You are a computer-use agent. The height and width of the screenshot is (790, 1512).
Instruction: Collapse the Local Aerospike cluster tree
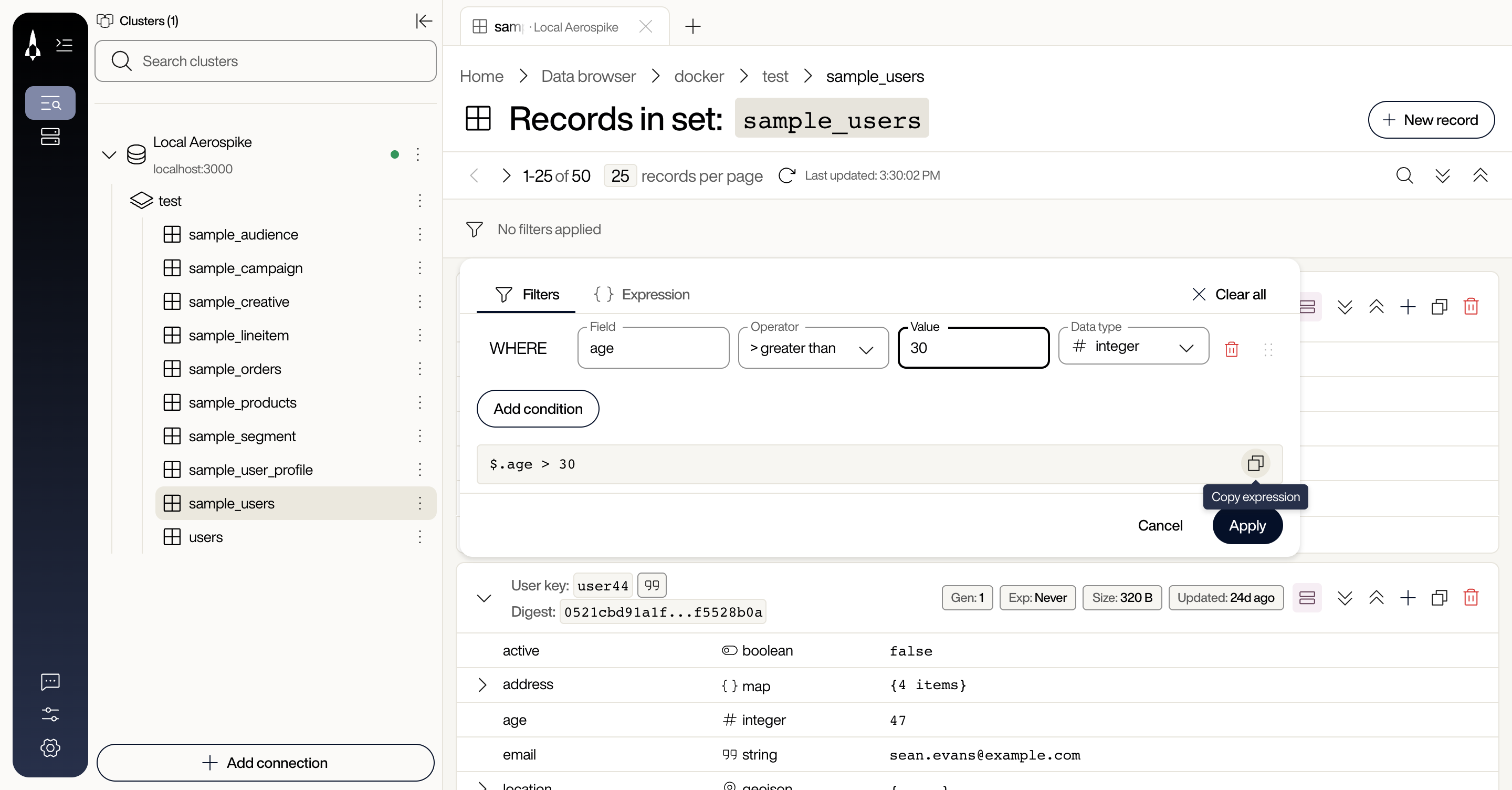[109, 155]
